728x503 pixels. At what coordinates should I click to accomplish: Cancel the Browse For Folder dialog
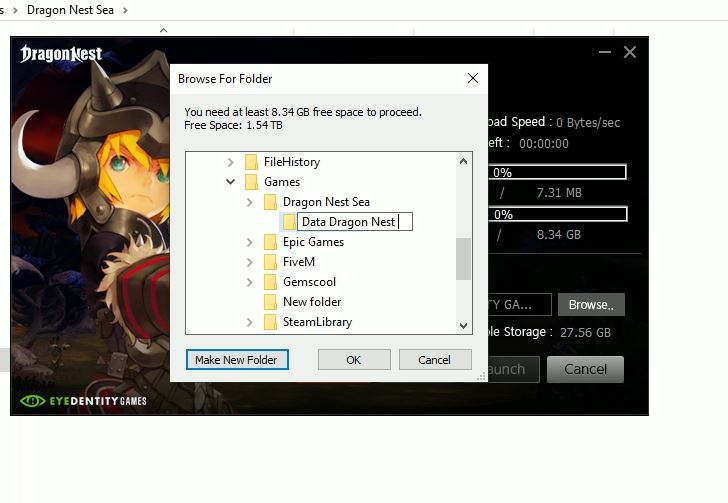435,360
